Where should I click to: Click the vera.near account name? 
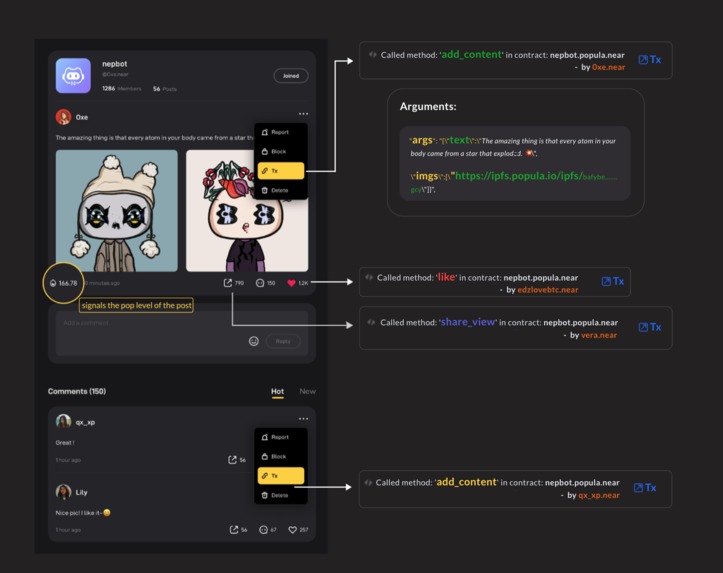(599, 335)
